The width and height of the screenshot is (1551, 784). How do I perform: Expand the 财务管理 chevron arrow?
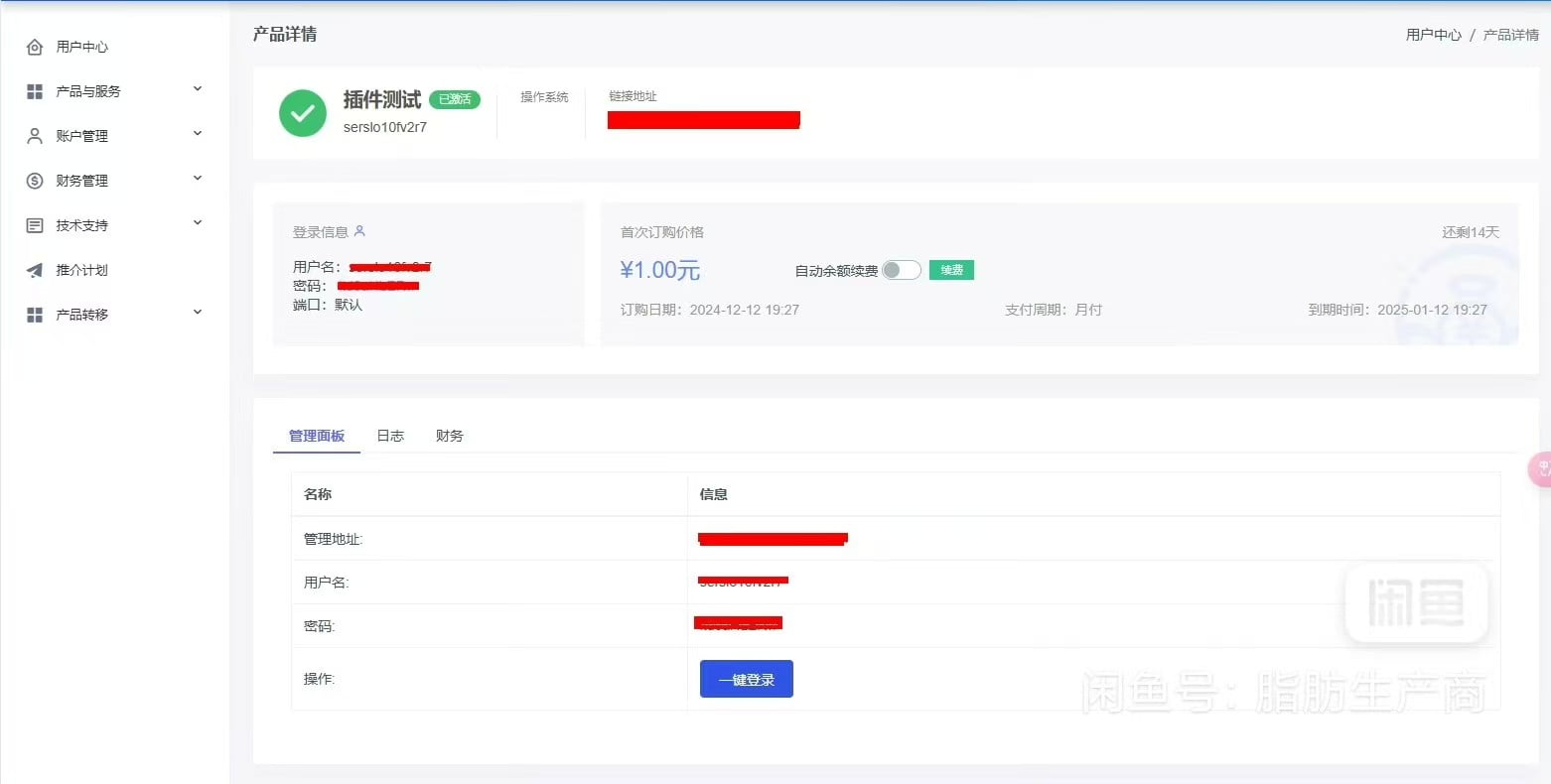click(x=197, y=179)
